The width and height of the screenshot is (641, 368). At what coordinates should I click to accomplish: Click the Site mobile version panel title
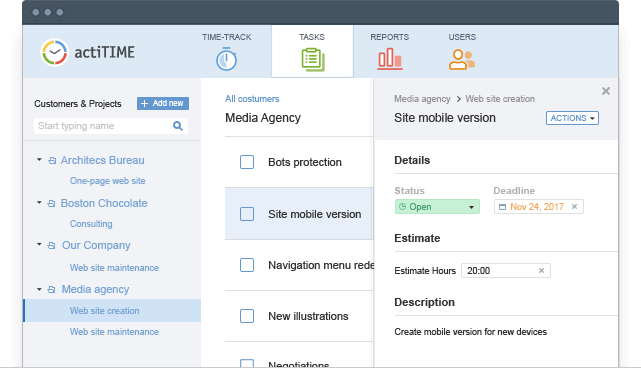click(445, 118)
